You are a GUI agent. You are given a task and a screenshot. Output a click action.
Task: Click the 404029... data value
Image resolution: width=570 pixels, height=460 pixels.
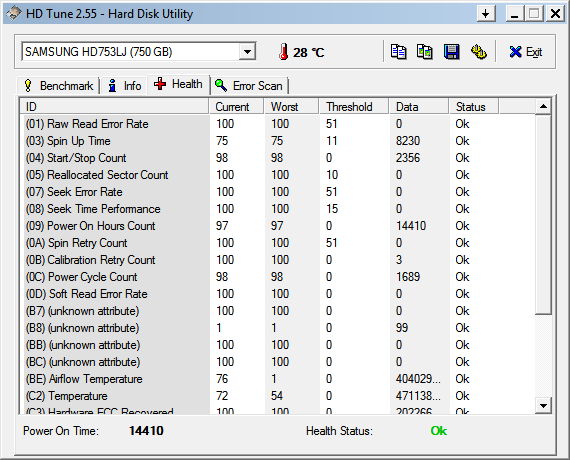point(418,379)
